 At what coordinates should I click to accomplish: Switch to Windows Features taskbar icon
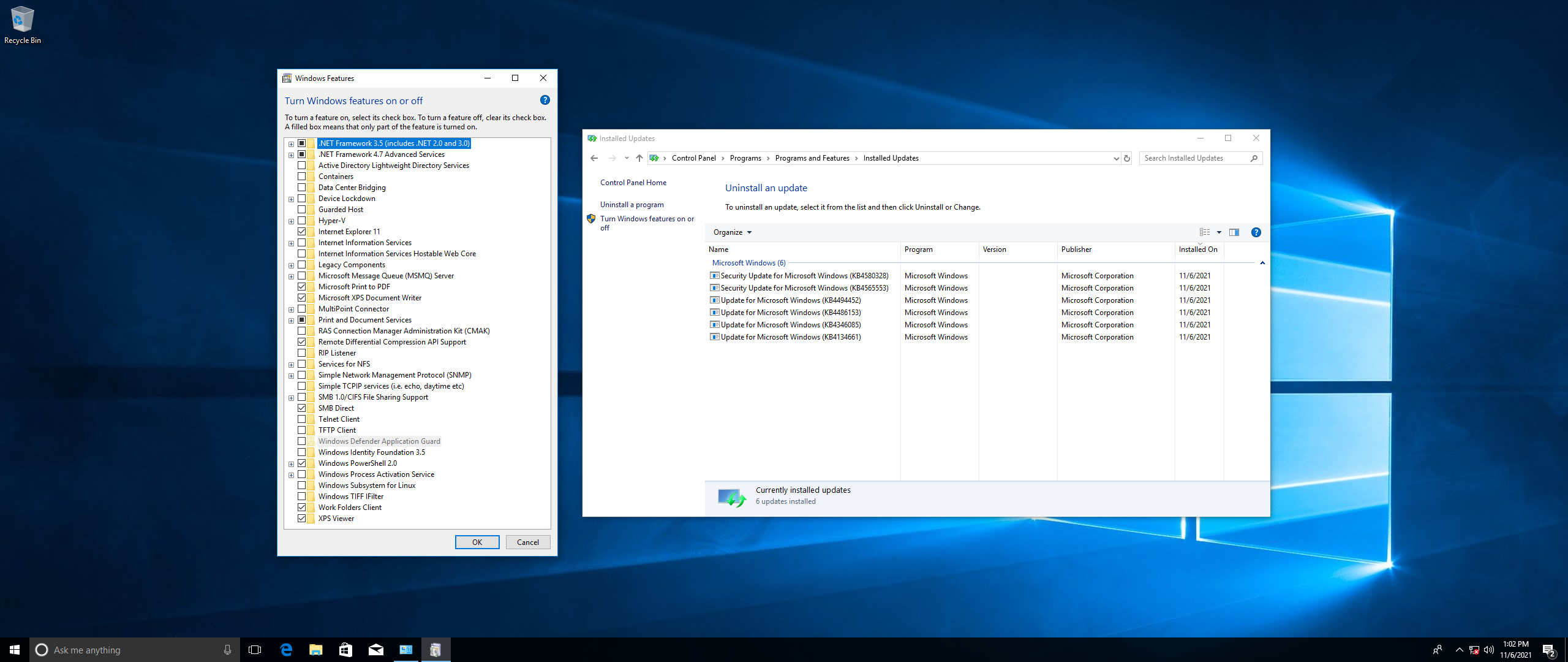click(435, 650)
